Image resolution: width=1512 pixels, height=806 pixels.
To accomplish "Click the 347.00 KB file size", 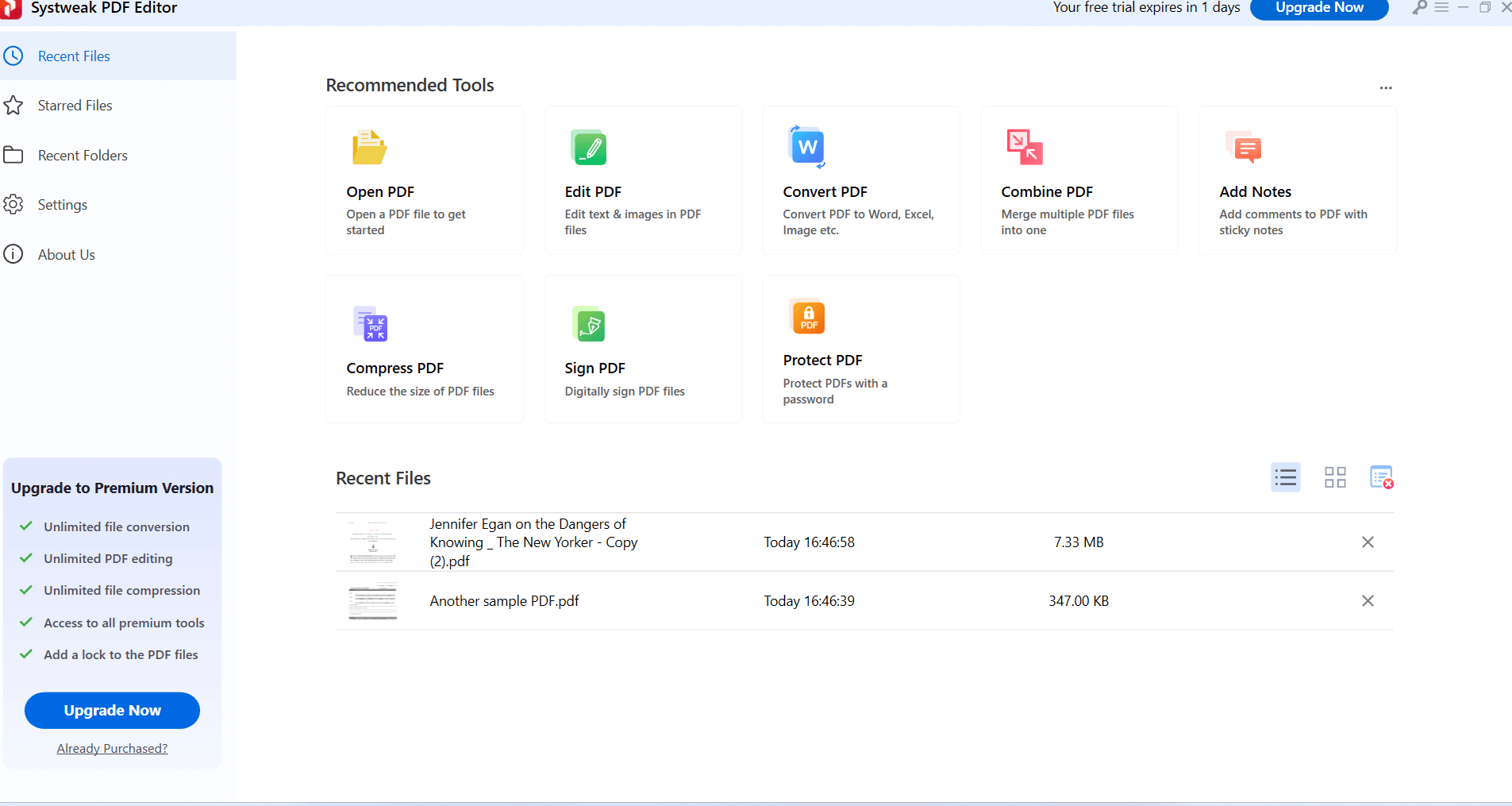I will point(1079,601).
